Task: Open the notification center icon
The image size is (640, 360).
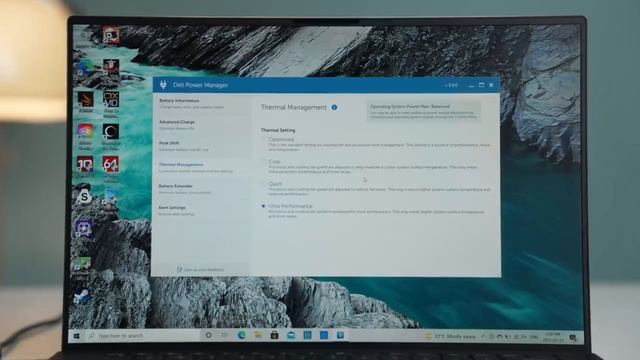Action: tap(573, 338)
